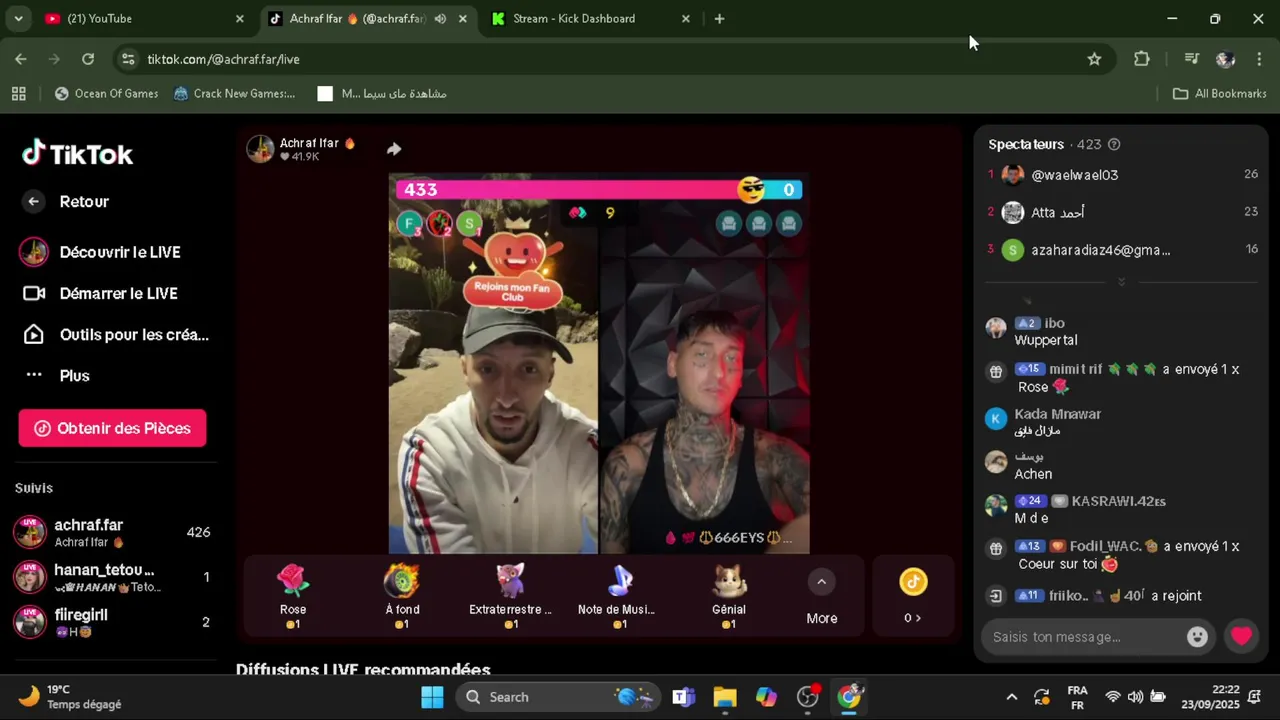This screenshot has width=1280, height=720.
Task: Reload the page
Action: 88,59
